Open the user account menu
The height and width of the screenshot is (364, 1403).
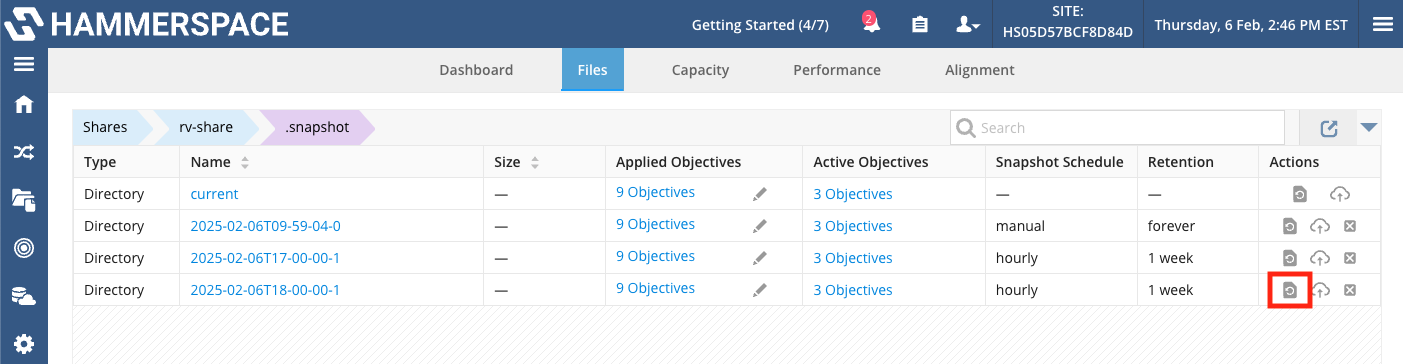point(968,25)
